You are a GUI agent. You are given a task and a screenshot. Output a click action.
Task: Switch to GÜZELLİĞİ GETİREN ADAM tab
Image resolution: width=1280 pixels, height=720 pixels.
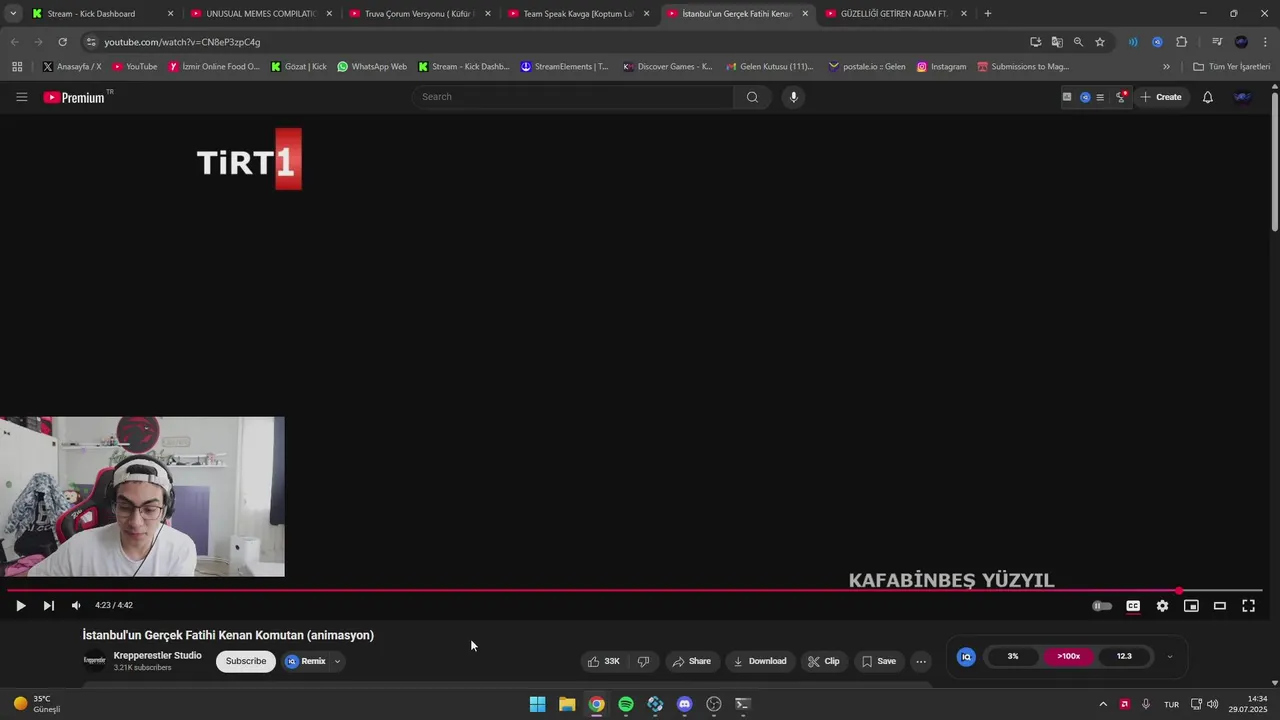[894, 14]
